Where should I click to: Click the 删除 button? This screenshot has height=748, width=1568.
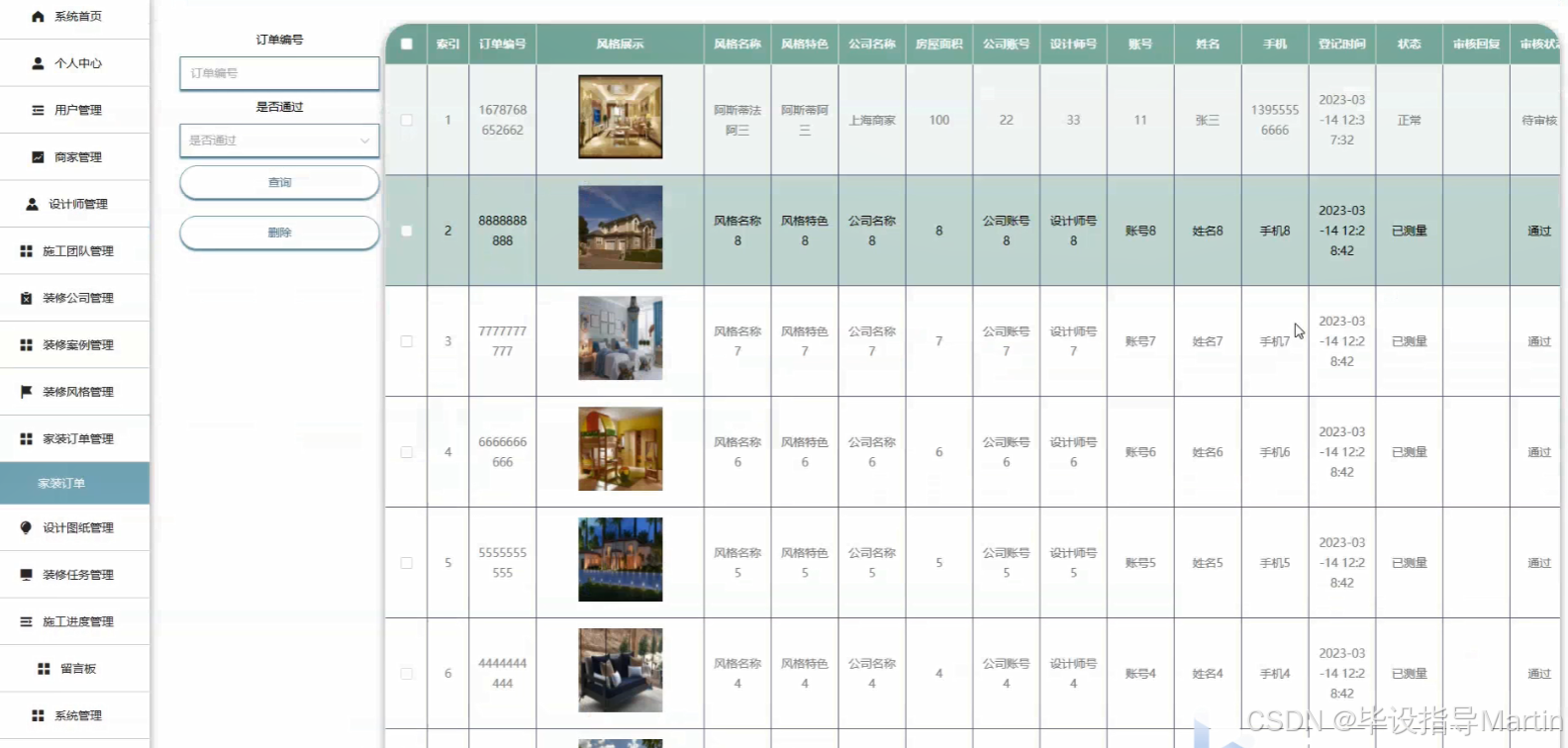pos(279,233)
